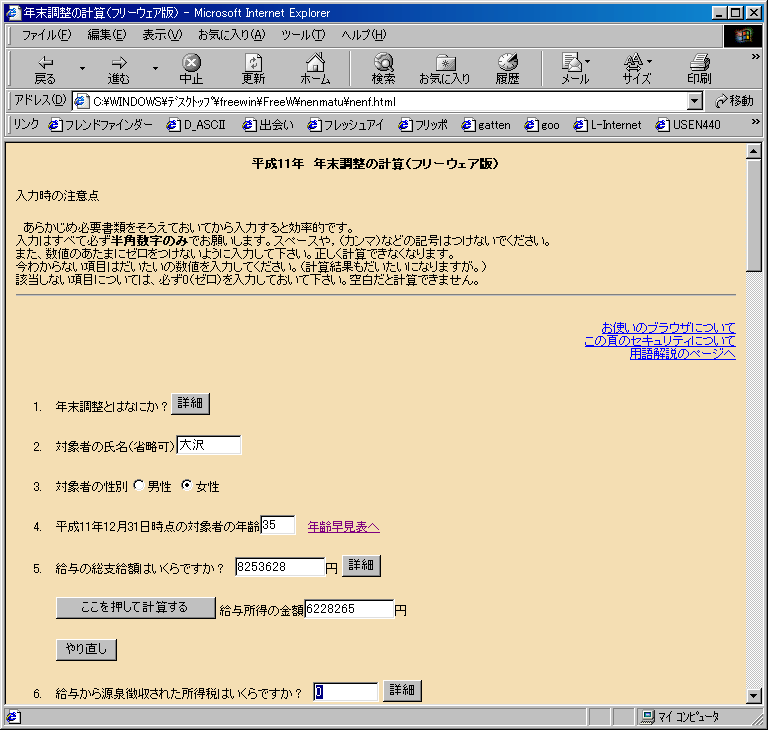Image resolution: width=768 pixels, height=730 pixels.
Task: Click the 戻る back arrow icon
Action: (46, 63)
